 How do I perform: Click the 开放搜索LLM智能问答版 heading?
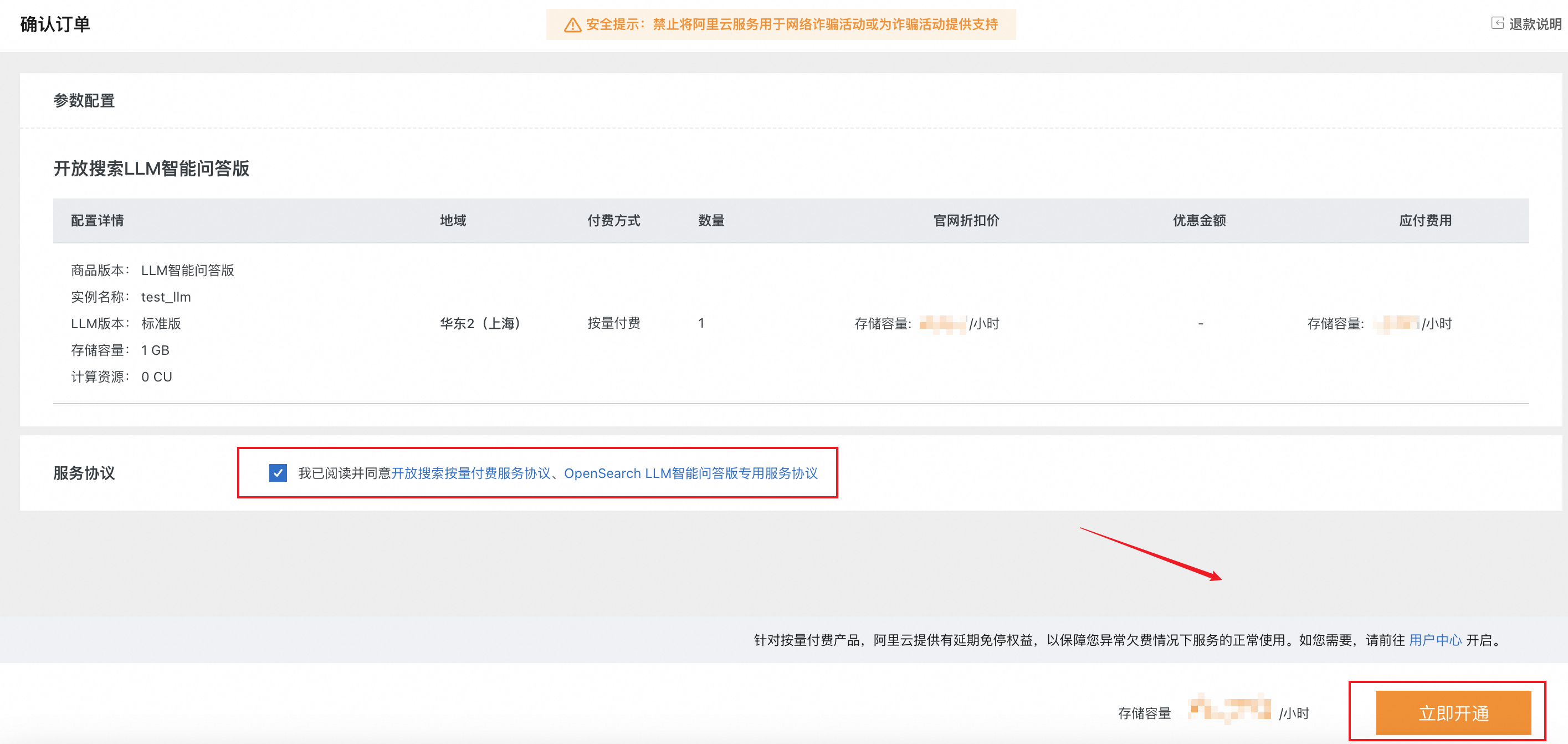[x=151, y=169]
